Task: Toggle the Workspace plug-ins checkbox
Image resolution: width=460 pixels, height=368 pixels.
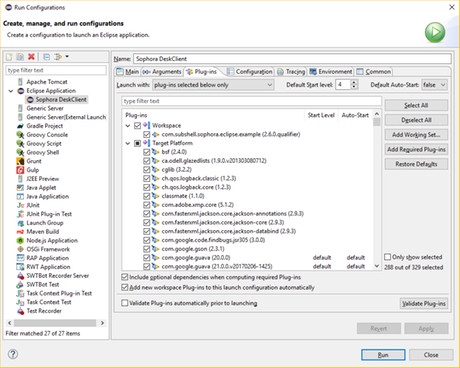Action: [137, 126]
